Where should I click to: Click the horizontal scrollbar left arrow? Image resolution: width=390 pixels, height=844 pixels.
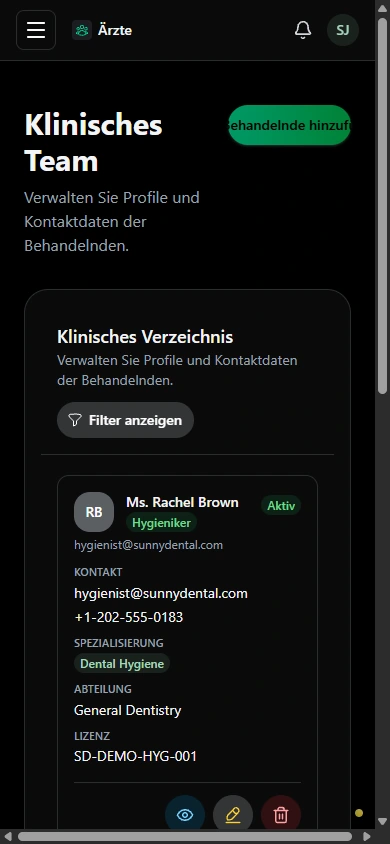(x=8, y=836)
